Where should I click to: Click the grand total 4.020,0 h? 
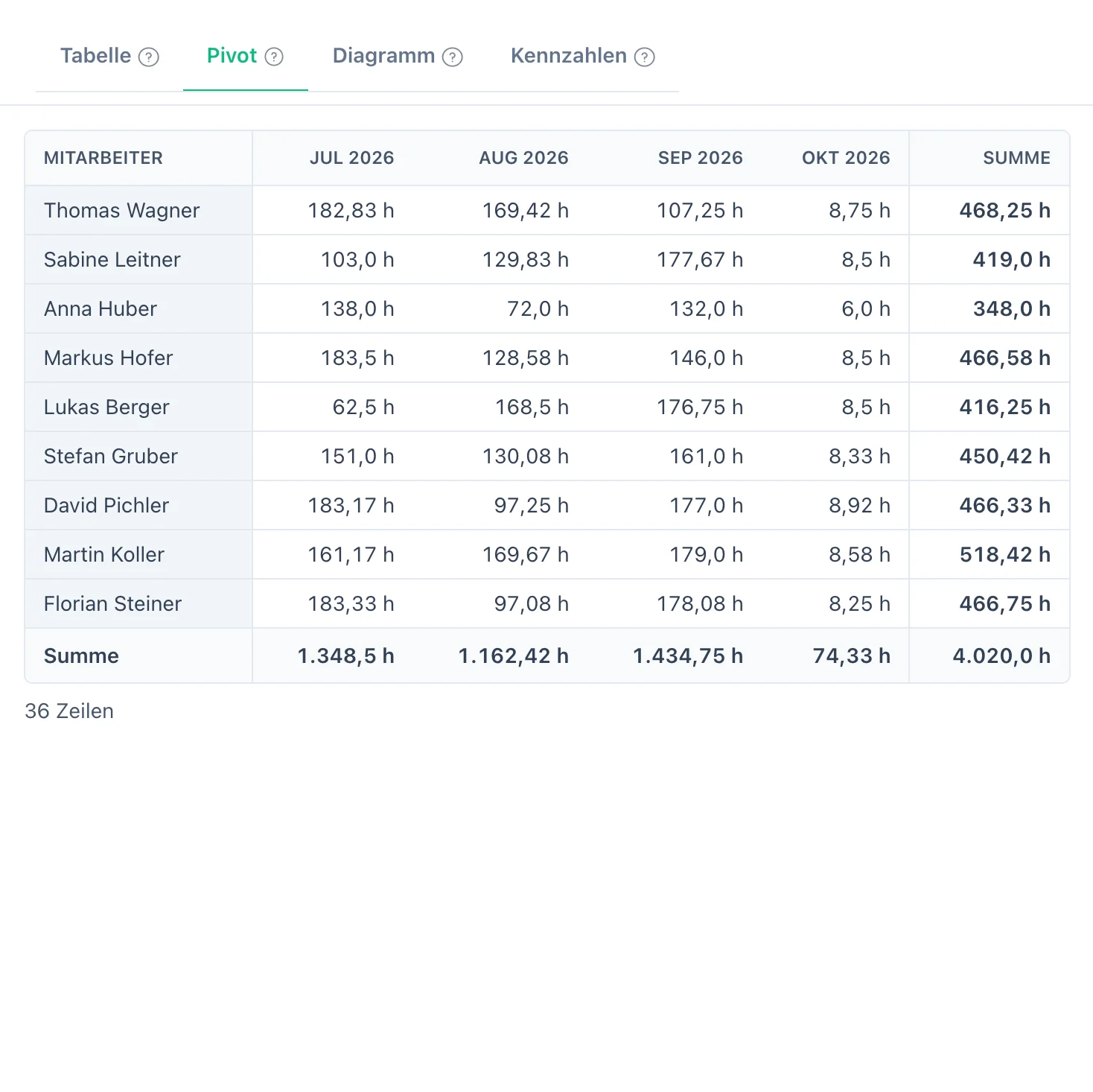click(x=1001, y=656)
